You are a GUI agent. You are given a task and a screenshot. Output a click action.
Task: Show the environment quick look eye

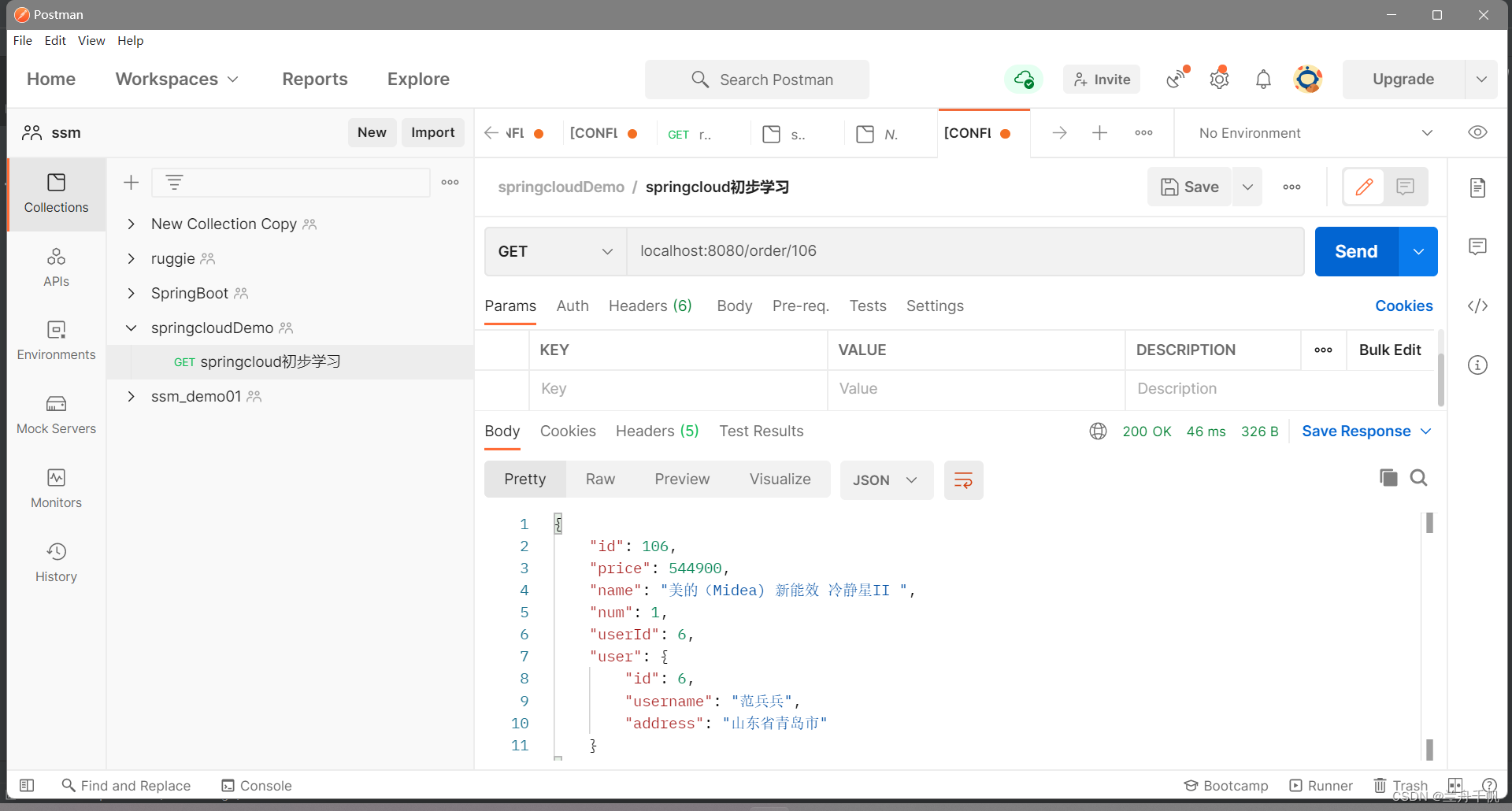click(1477, 132)
